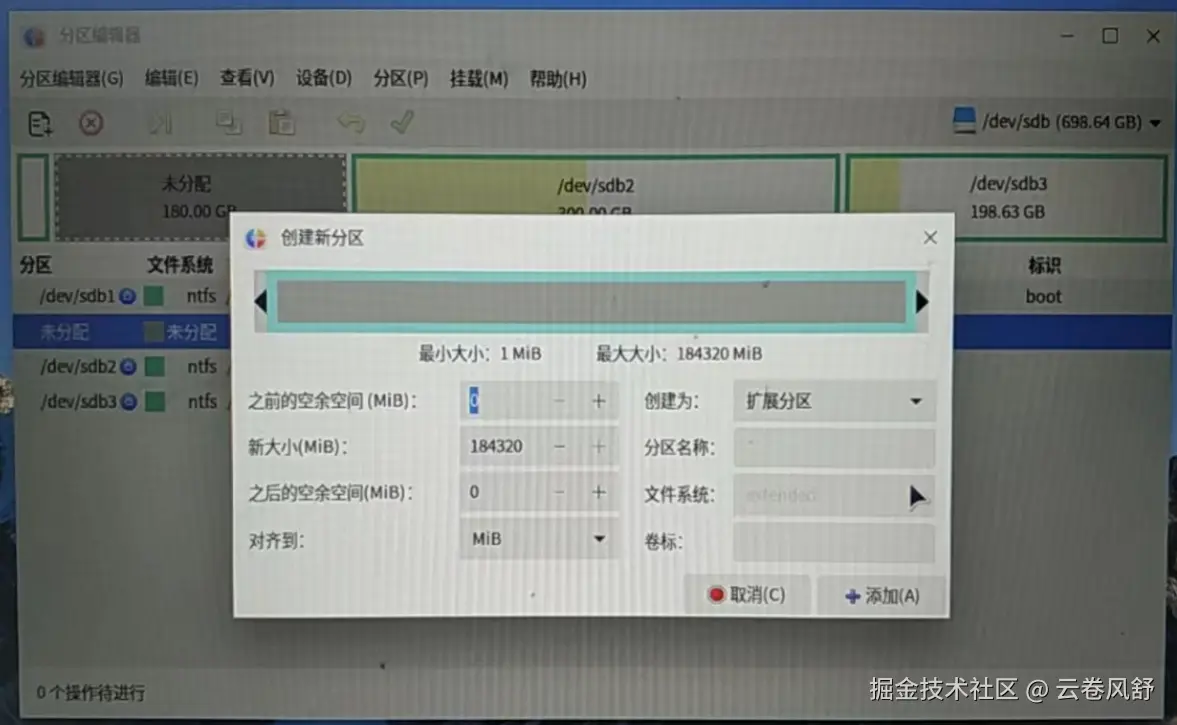Click the lock icon next to /dev/sdb1
This screenshot has width=1177, height=725.
[128, 296]
